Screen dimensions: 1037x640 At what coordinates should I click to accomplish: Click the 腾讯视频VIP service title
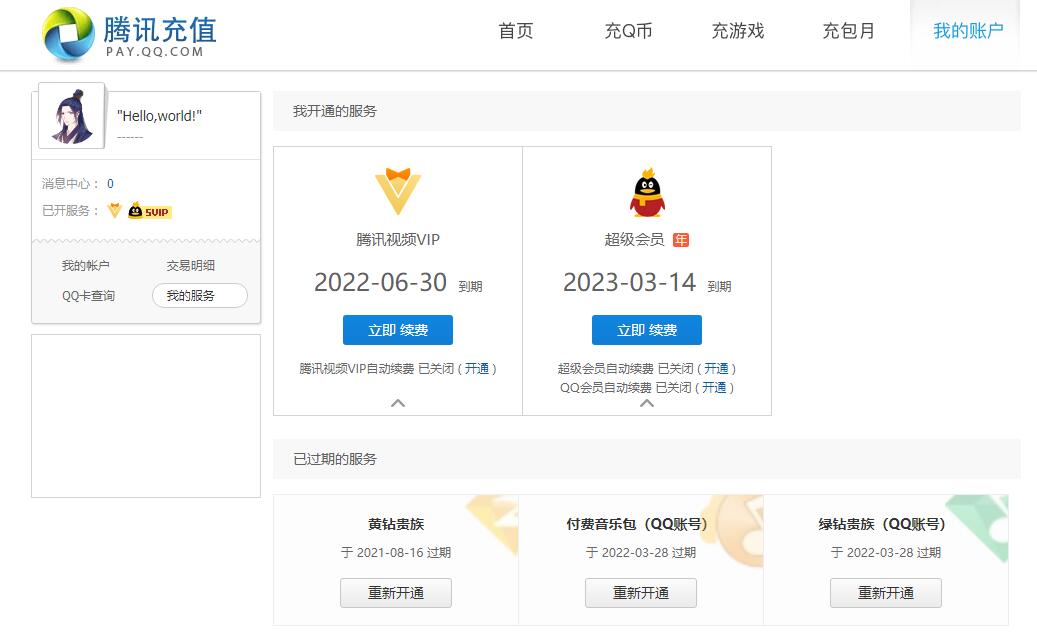[397, 239]
